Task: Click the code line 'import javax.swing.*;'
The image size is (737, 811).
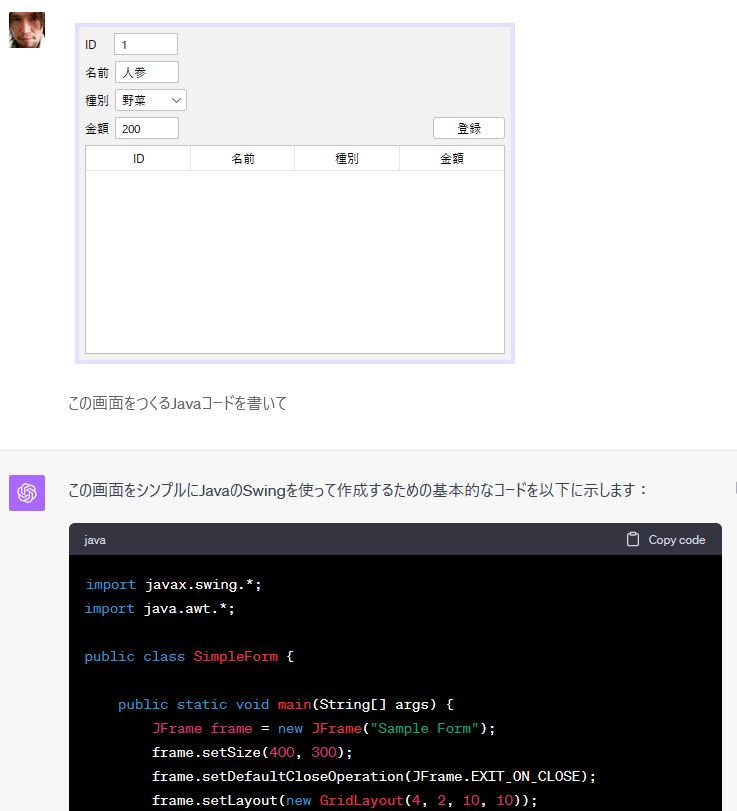Action: coord(174,585)
